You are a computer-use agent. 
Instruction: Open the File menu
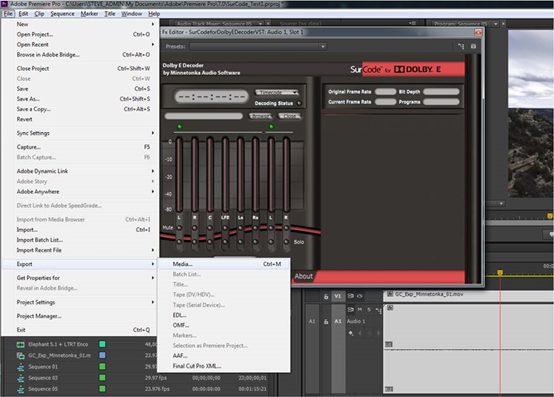[x=8, y=13]
